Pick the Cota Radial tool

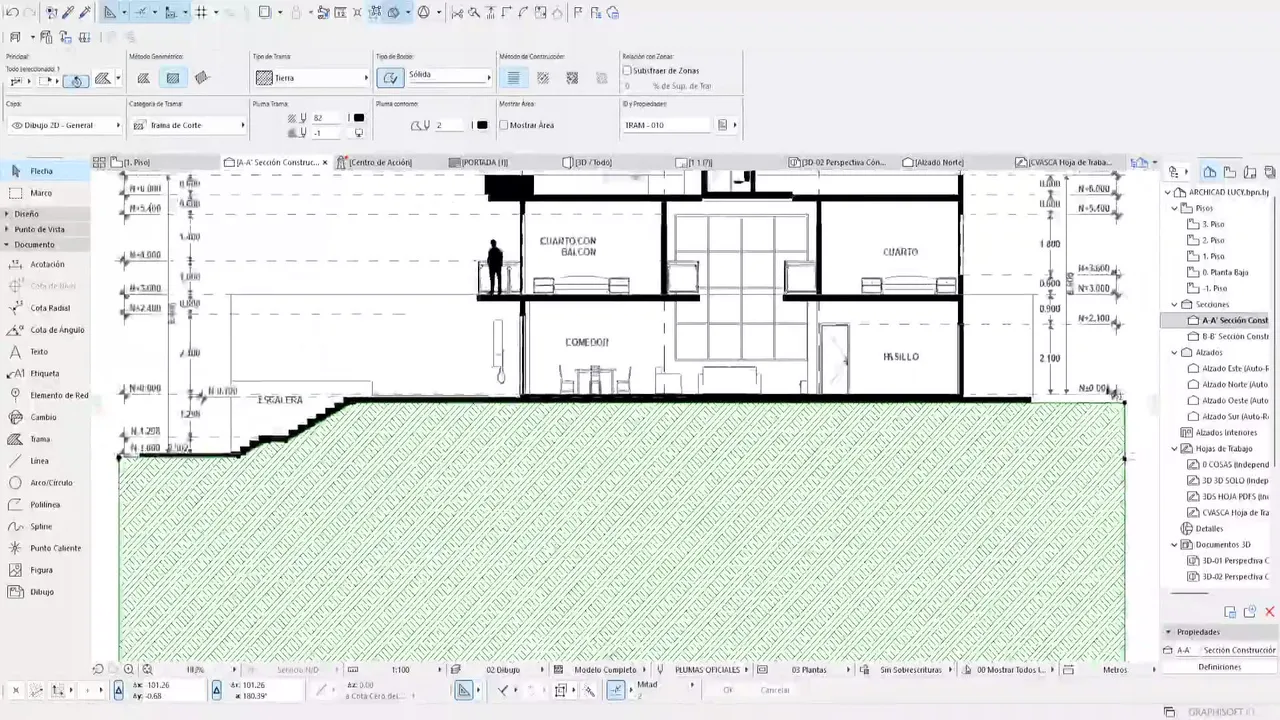(x=45, y=308)
